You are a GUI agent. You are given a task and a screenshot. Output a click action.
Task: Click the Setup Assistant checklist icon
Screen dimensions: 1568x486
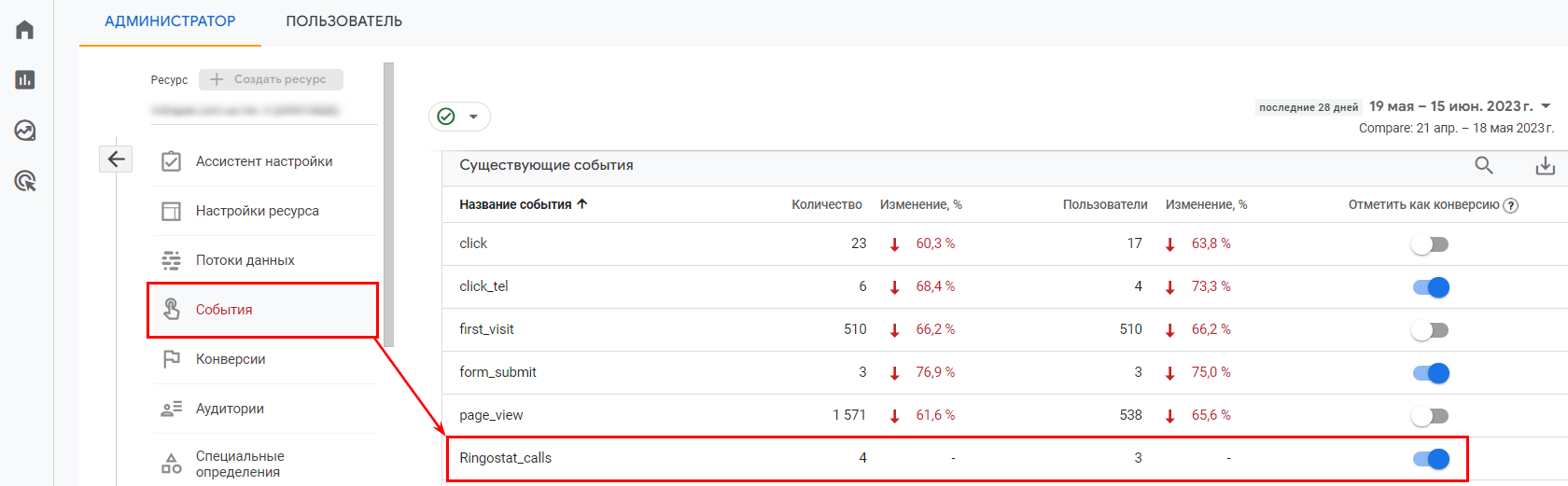pyautogui.click(x=172, y=161)
